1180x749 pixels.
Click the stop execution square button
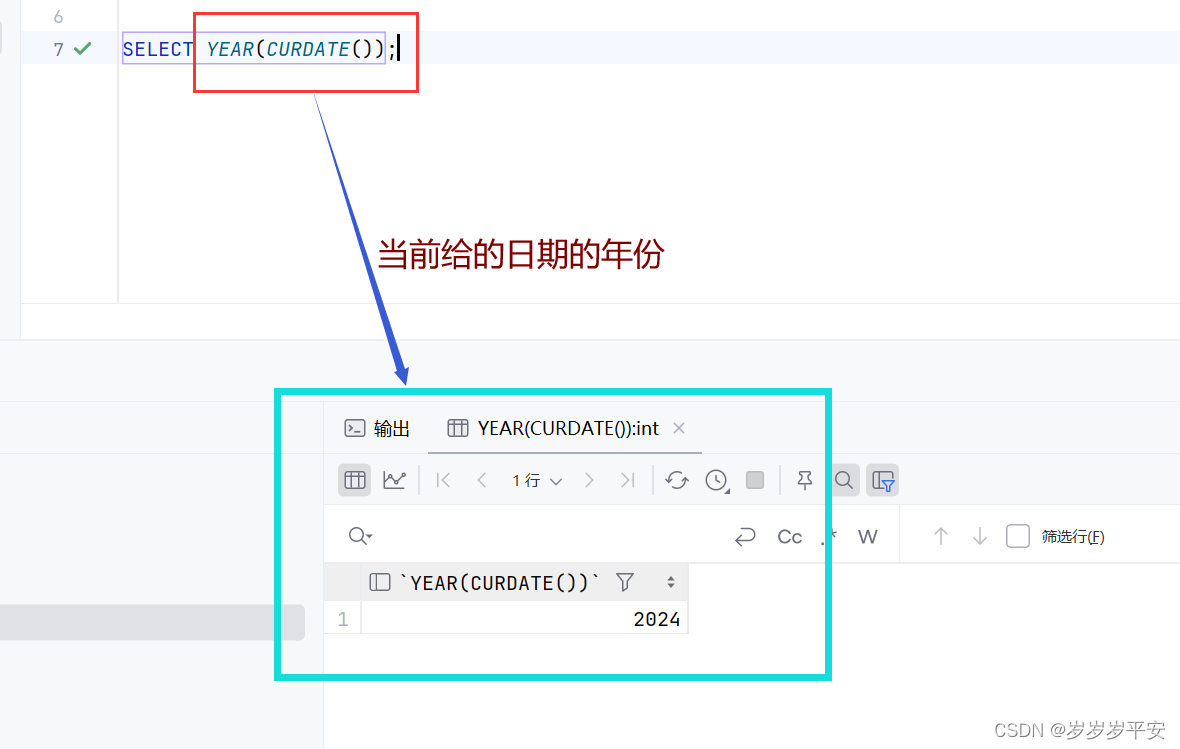755,480
